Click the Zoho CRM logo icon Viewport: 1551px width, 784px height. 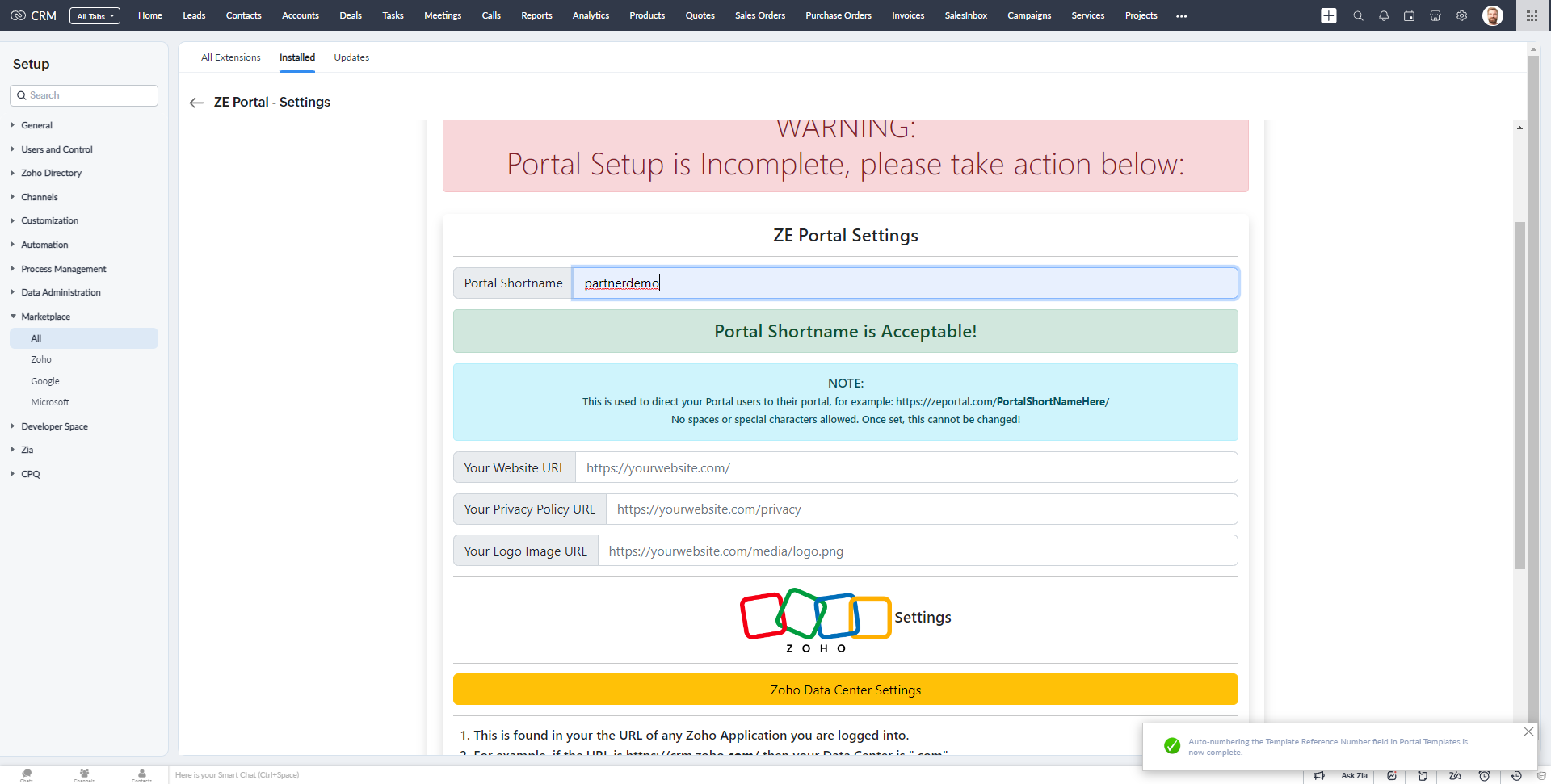(18, 15)
